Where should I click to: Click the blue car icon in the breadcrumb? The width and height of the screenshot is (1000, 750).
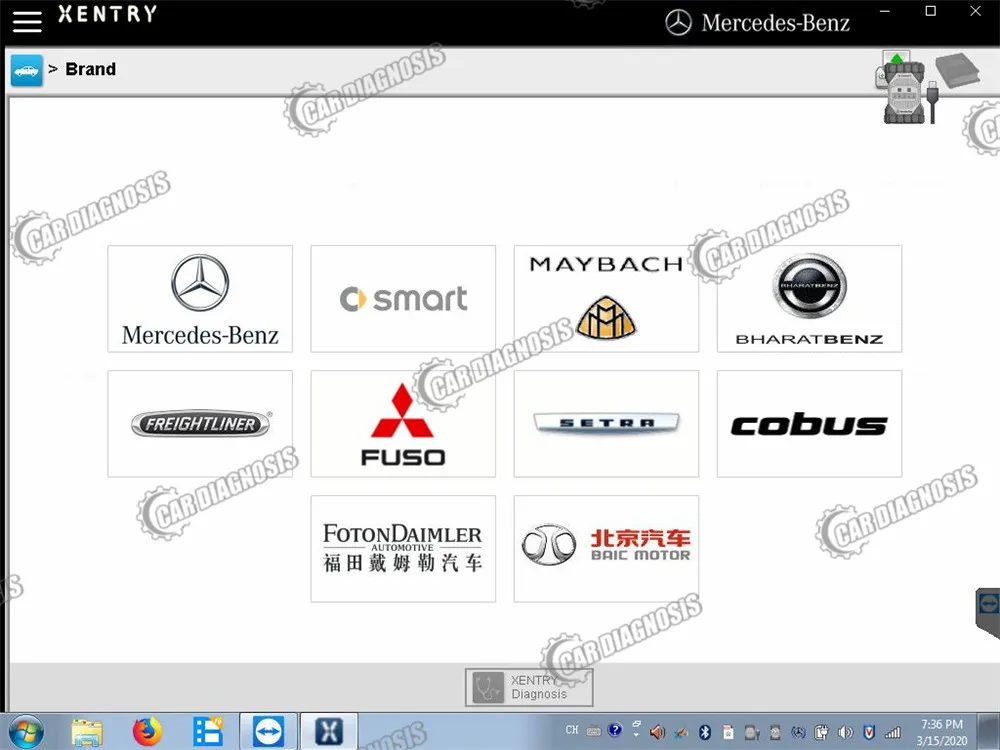[x=27, y=70]
